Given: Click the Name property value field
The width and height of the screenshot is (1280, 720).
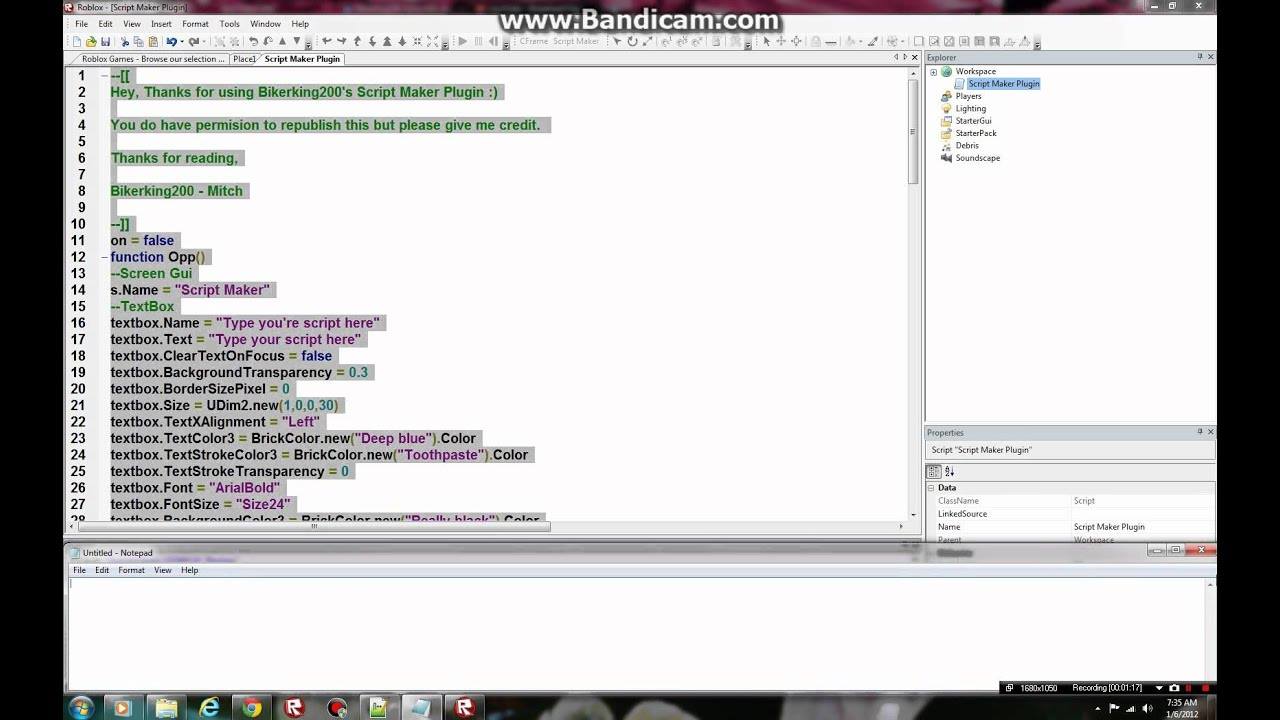Looking at the screenshot, I should point(1142,527).
